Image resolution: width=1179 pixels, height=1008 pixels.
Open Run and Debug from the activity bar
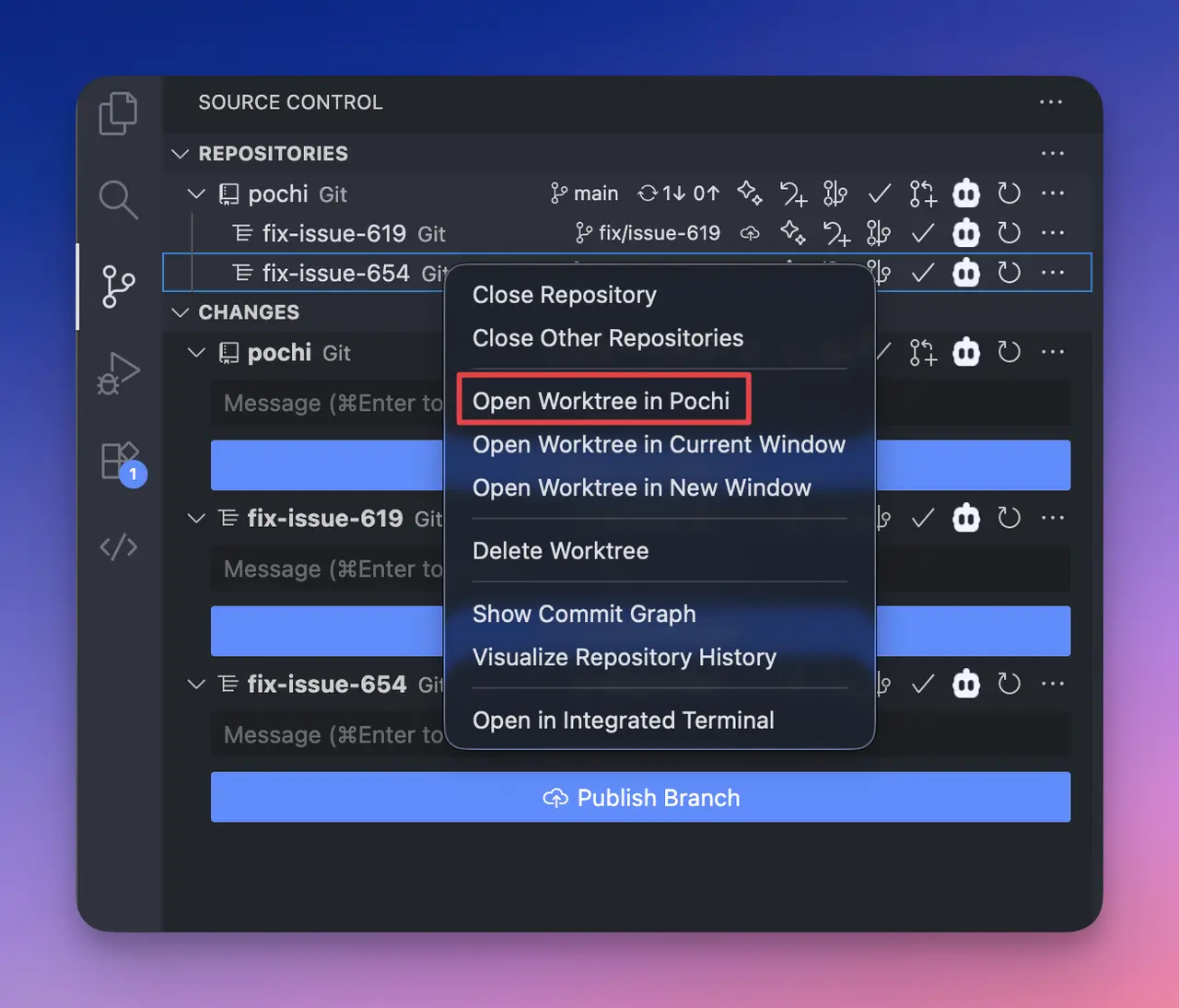pos(118,373)
